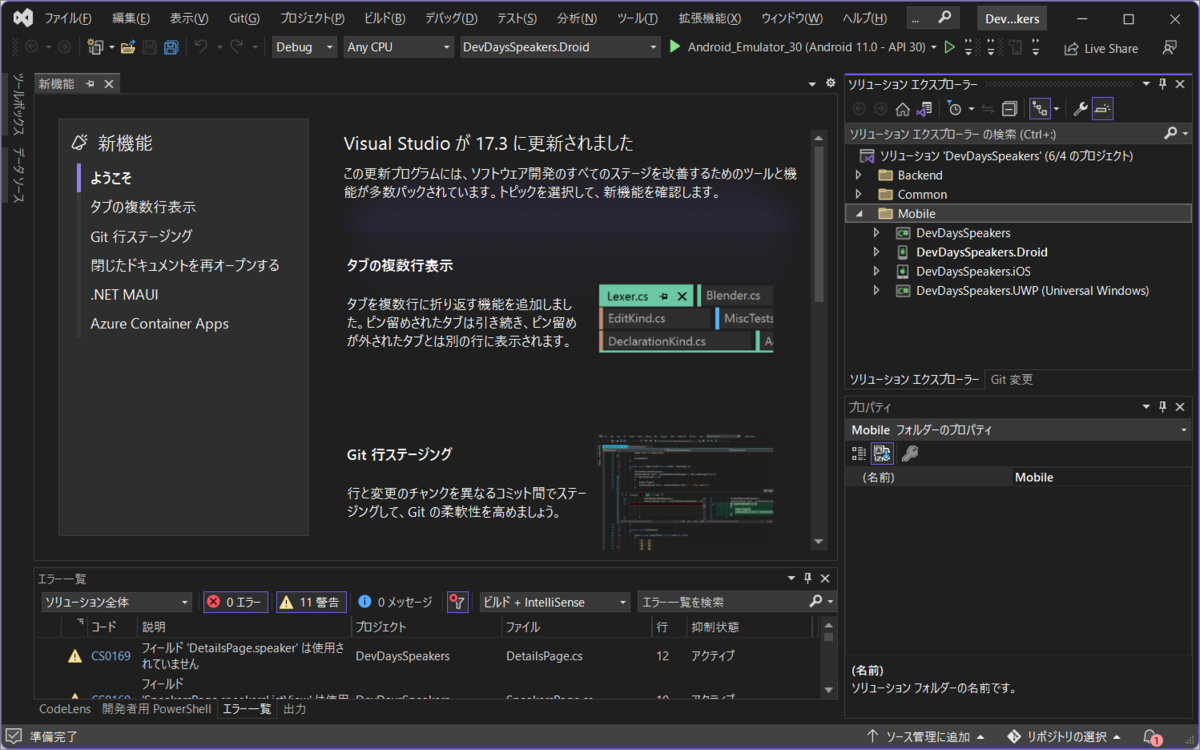Toggle Show All Files in Solution Explorer
The width and height of the screenshot is (1200, 750).
1040,108
